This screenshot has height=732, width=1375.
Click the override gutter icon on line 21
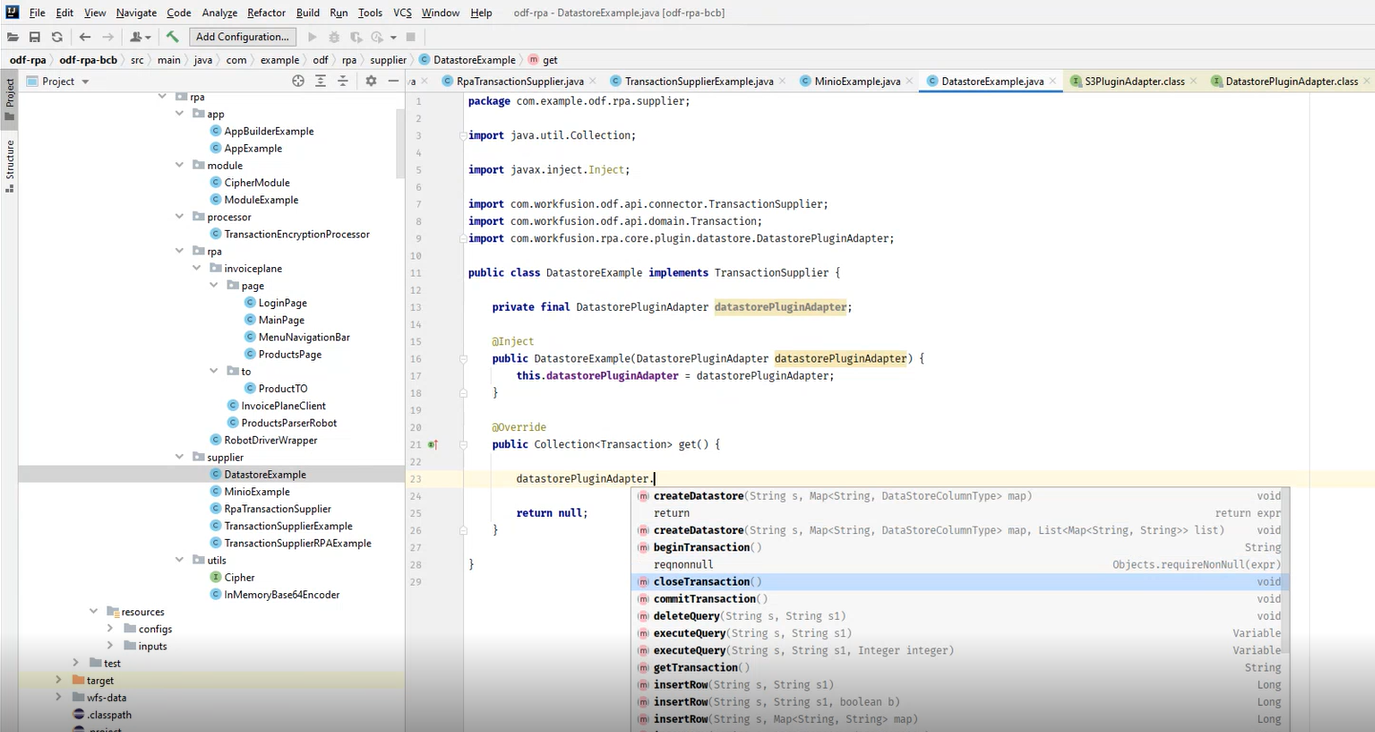tap(432, 444)
